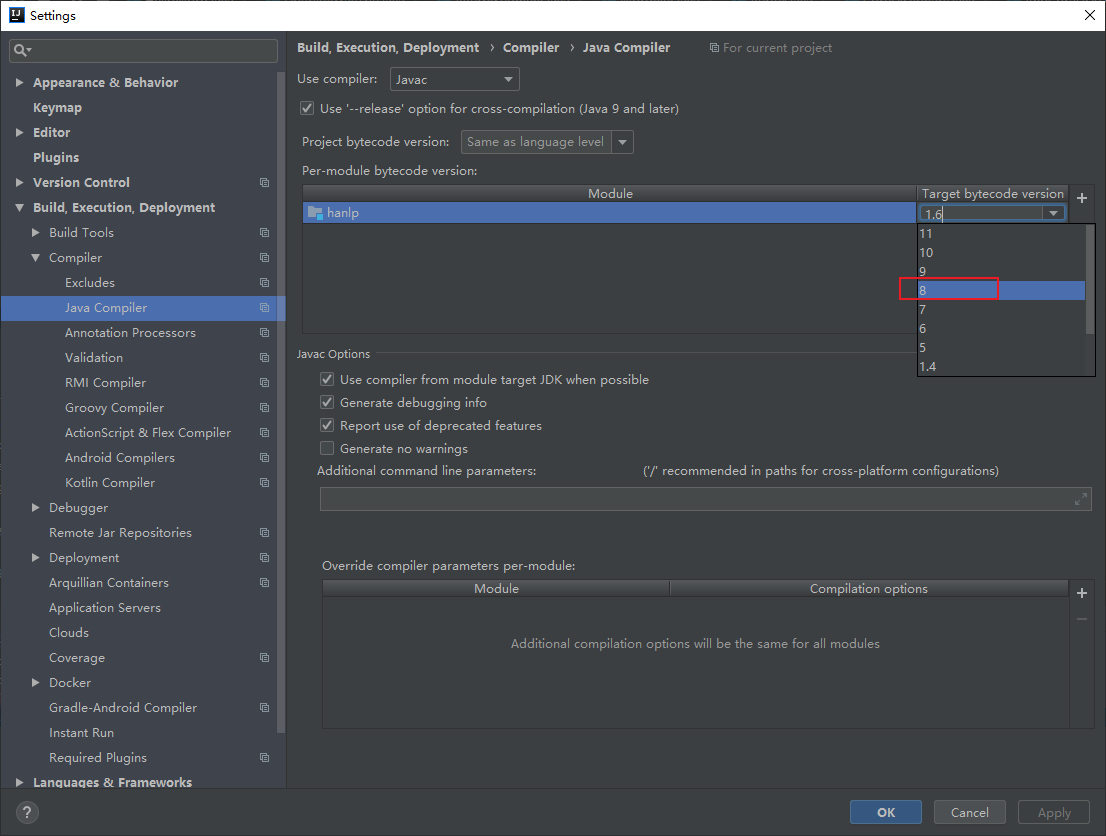Open Project bytecode version dropdown
This screenshot has width=1106, height=836.
[547, 142]
